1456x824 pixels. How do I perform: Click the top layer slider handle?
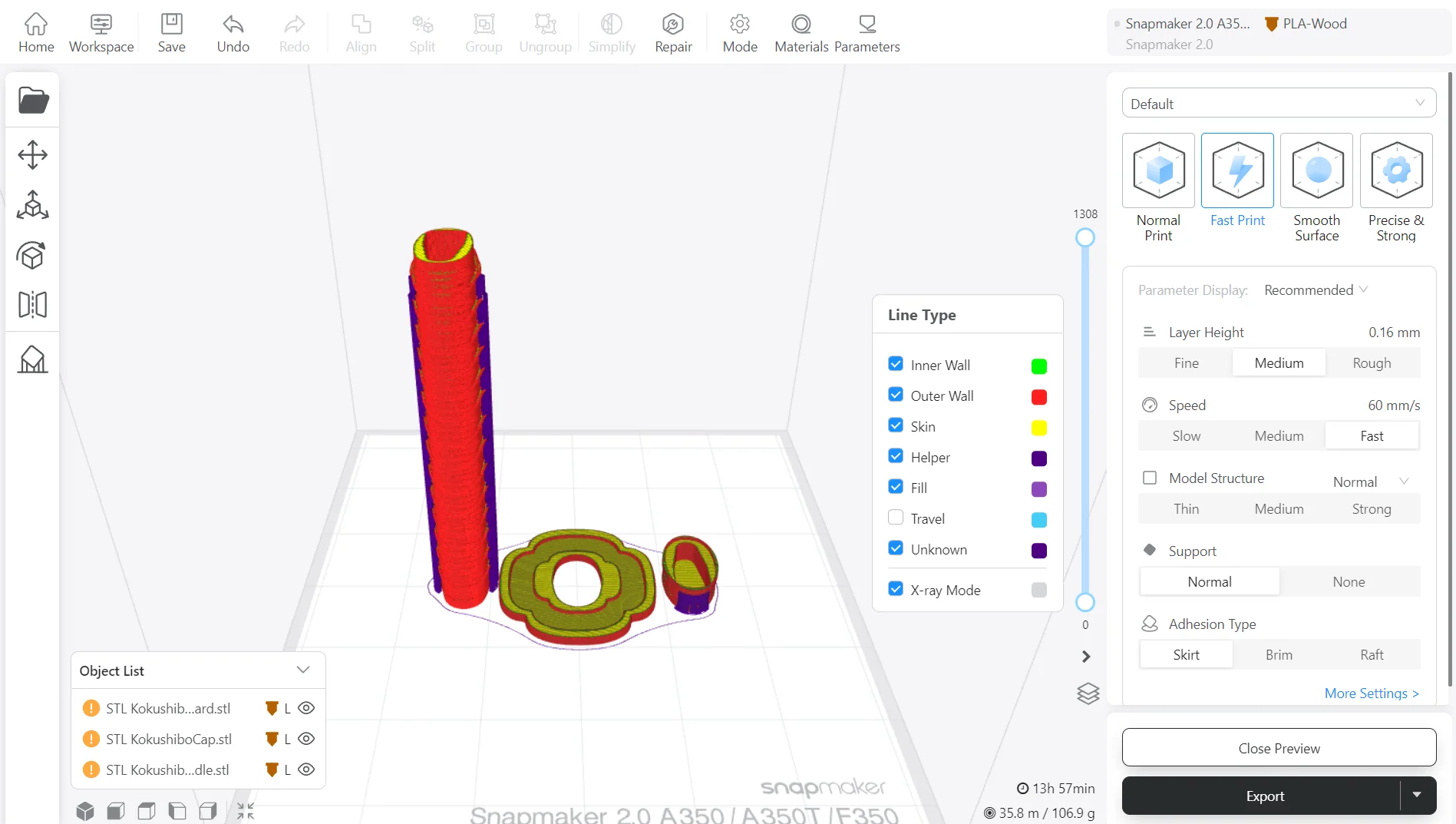pyautogui.click(x=1085, y=237)
